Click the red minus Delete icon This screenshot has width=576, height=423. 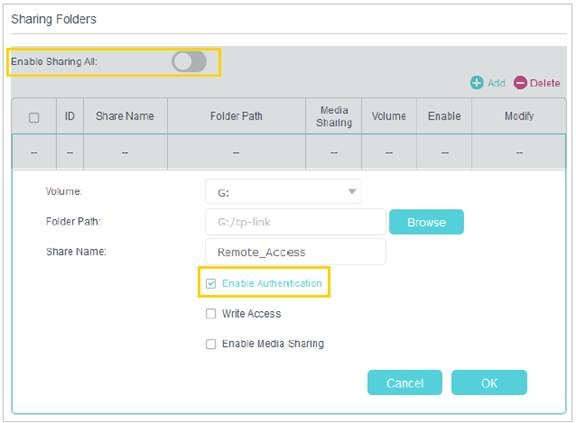(520, 83)
